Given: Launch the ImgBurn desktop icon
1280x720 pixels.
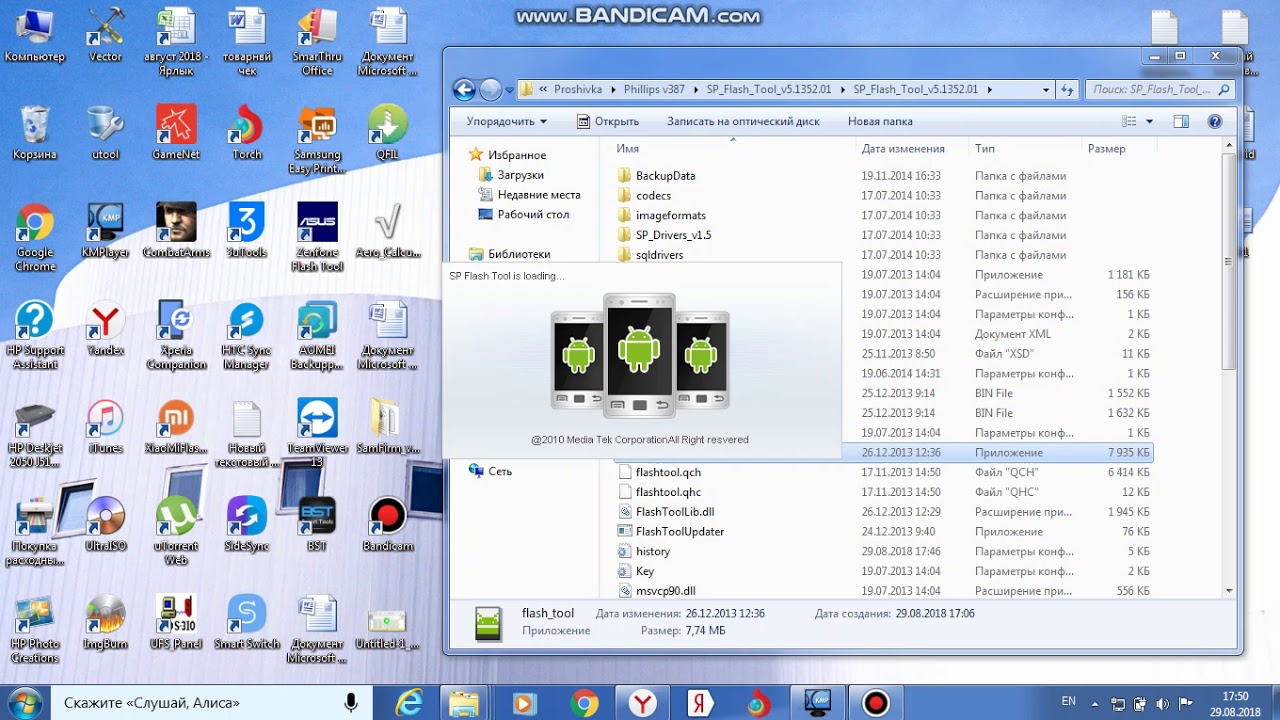Looking at the screenshot, I should (x=105, y=623).
